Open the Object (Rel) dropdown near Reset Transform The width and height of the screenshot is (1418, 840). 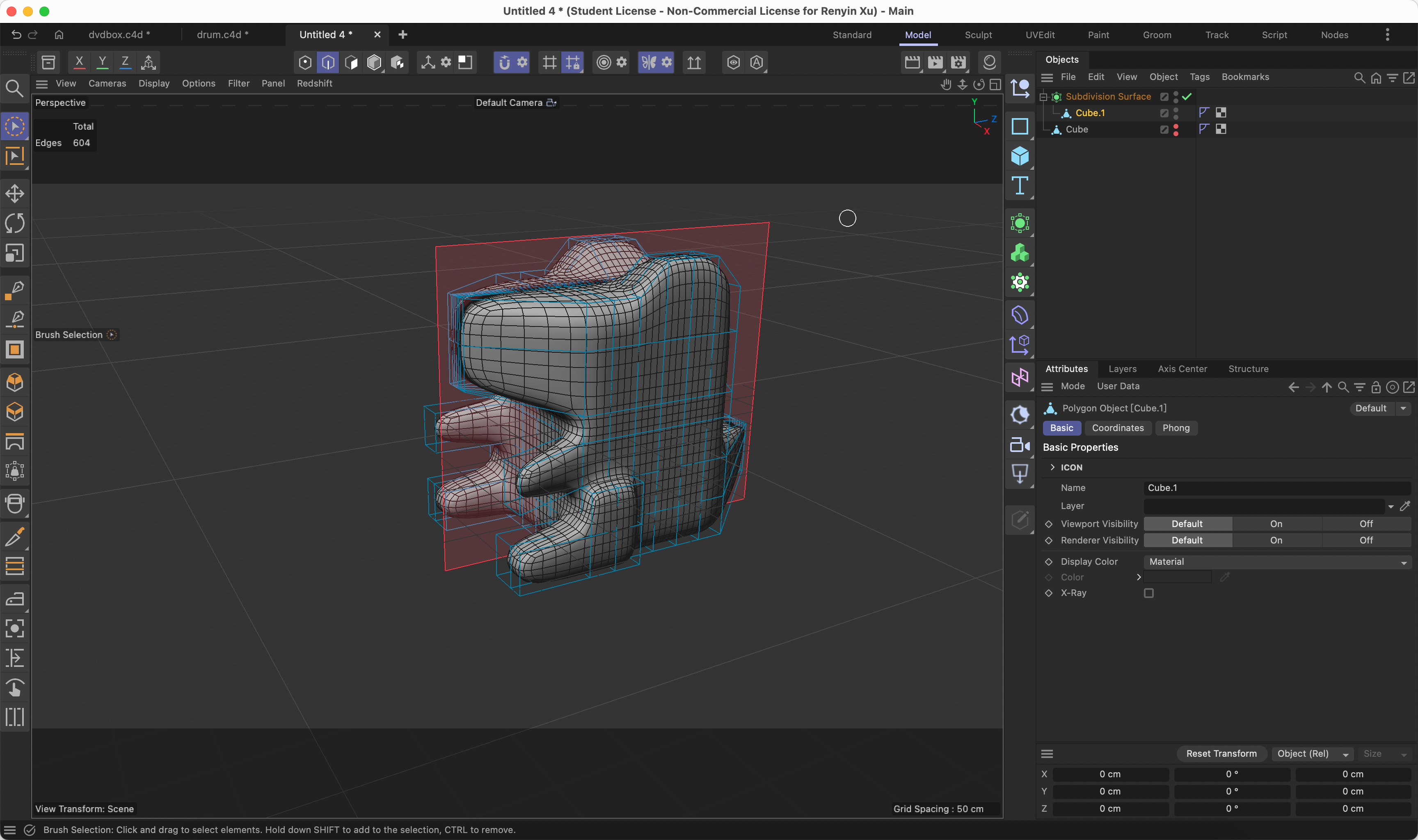pos(1312,753)
